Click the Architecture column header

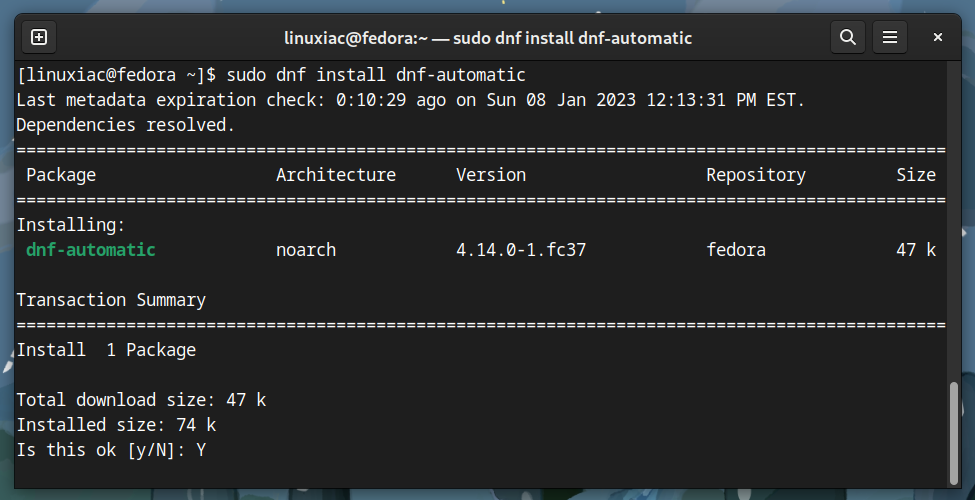click(x=336, y=175)
